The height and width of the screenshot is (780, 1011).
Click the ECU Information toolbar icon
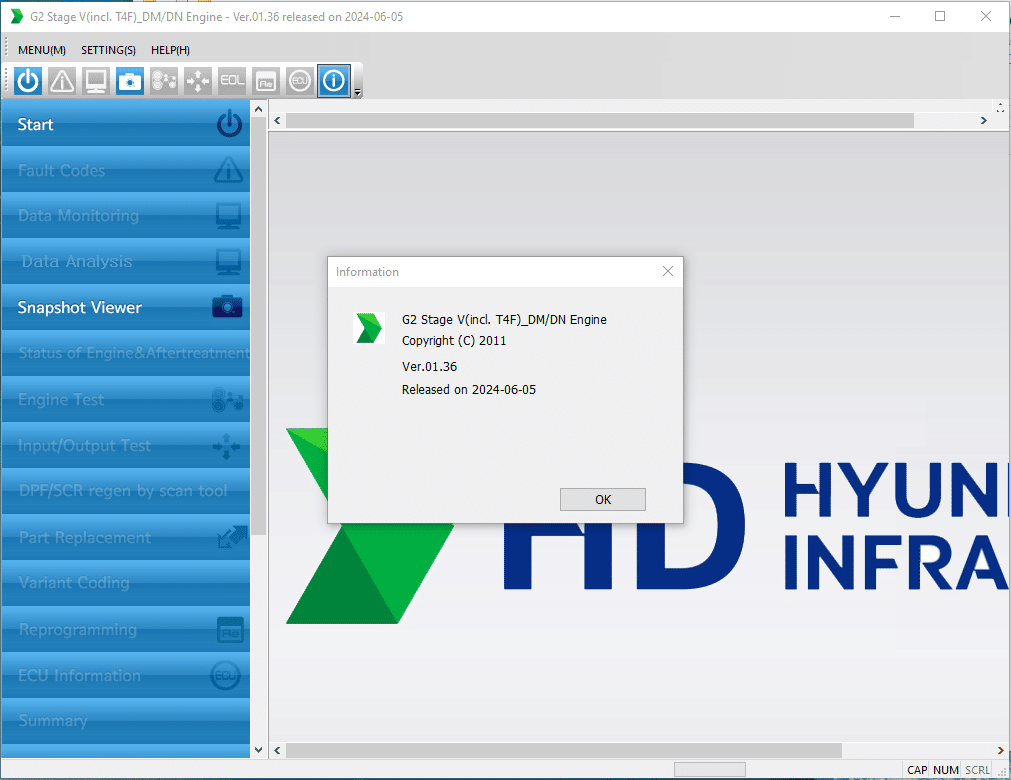(x=299, y=81)
